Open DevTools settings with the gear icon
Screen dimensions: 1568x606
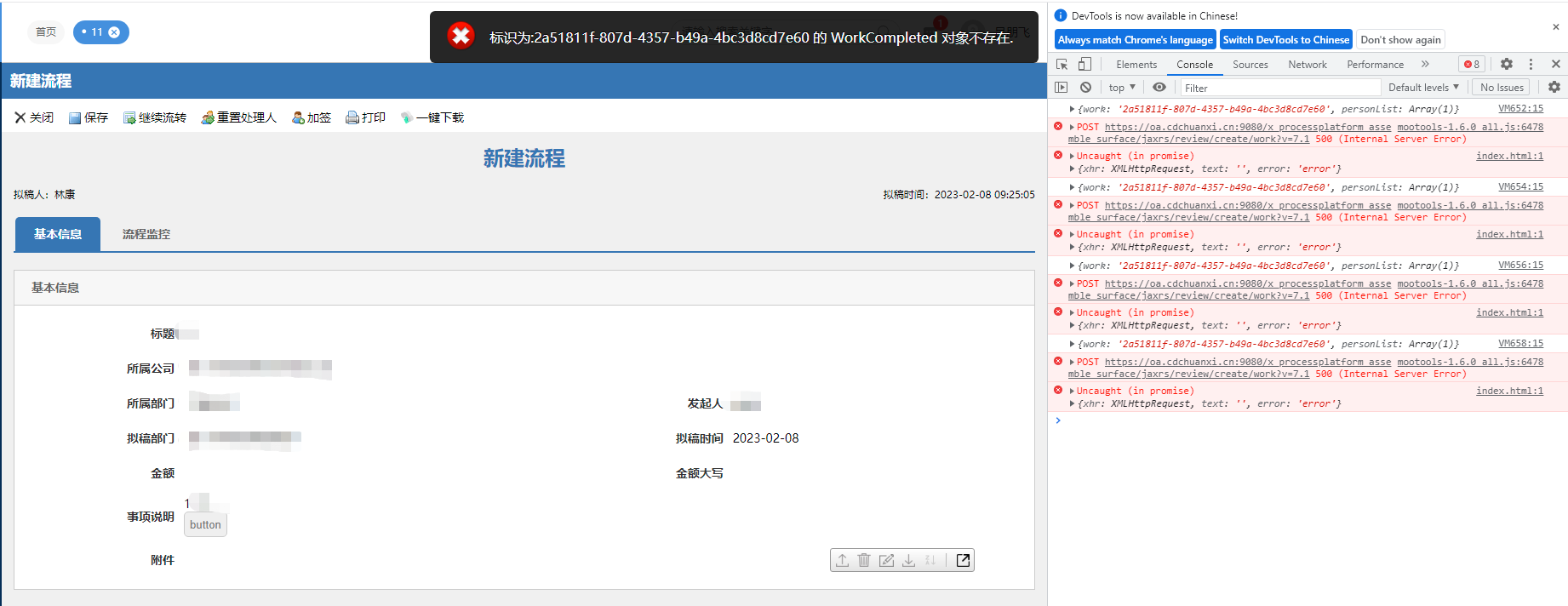click(1507, 64)
